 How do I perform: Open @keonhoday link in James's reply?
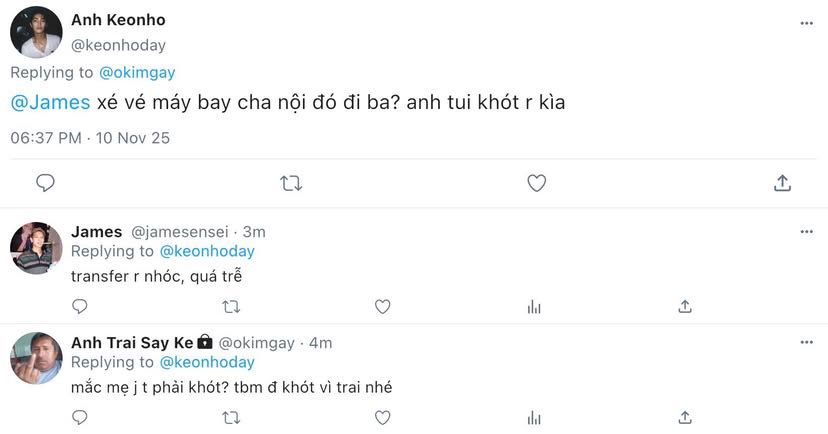[x=207, y=251]
